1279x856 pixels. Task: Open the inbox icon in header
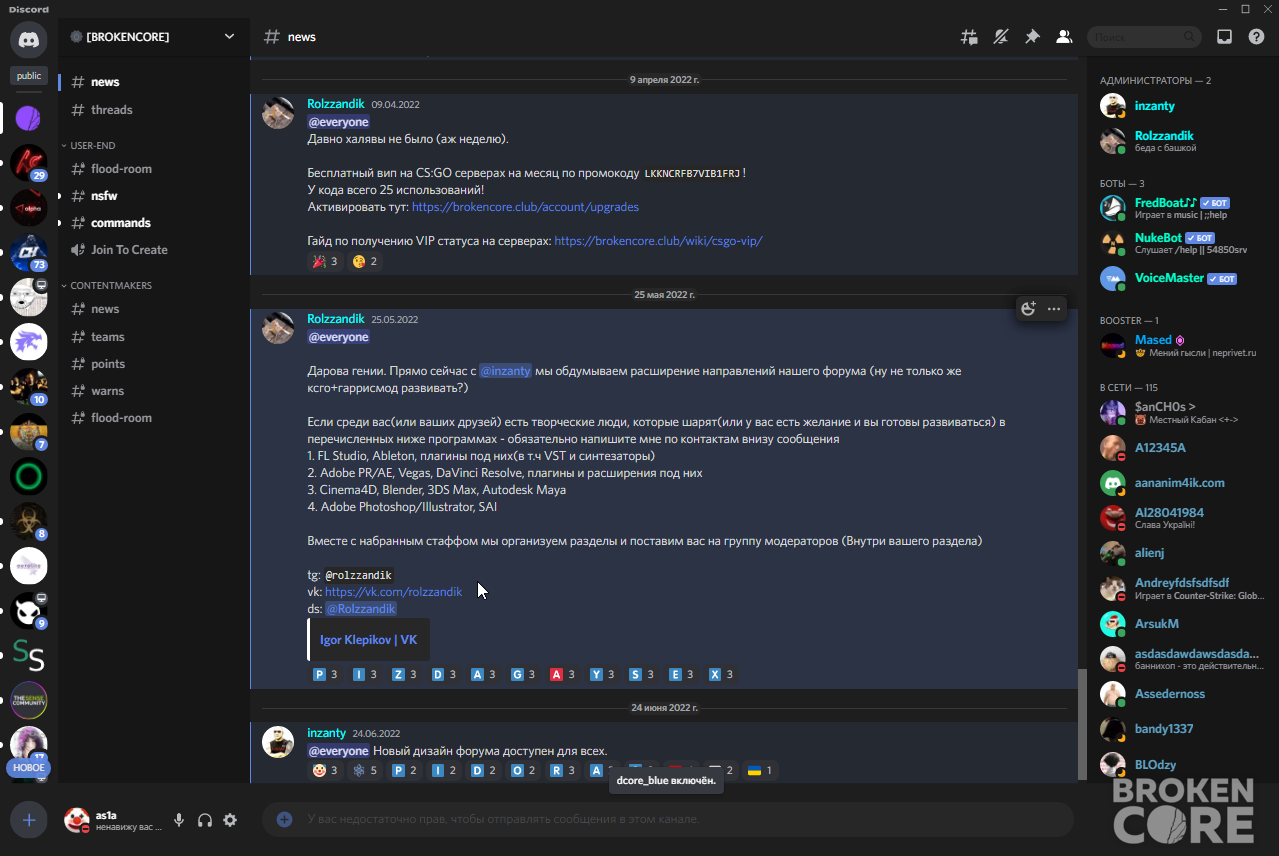[1224, 37]
